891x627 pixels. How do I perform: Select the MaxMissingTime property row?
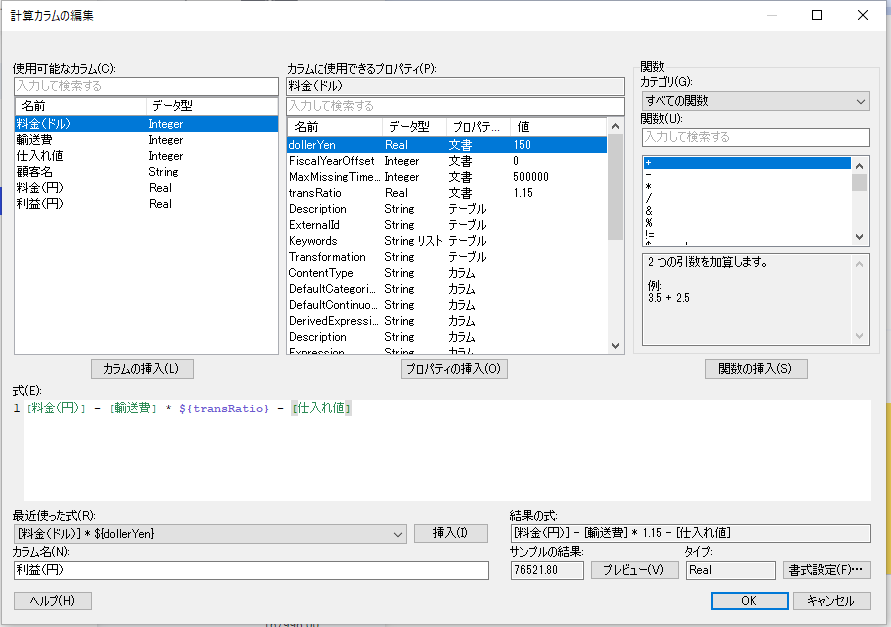(447, 177)
